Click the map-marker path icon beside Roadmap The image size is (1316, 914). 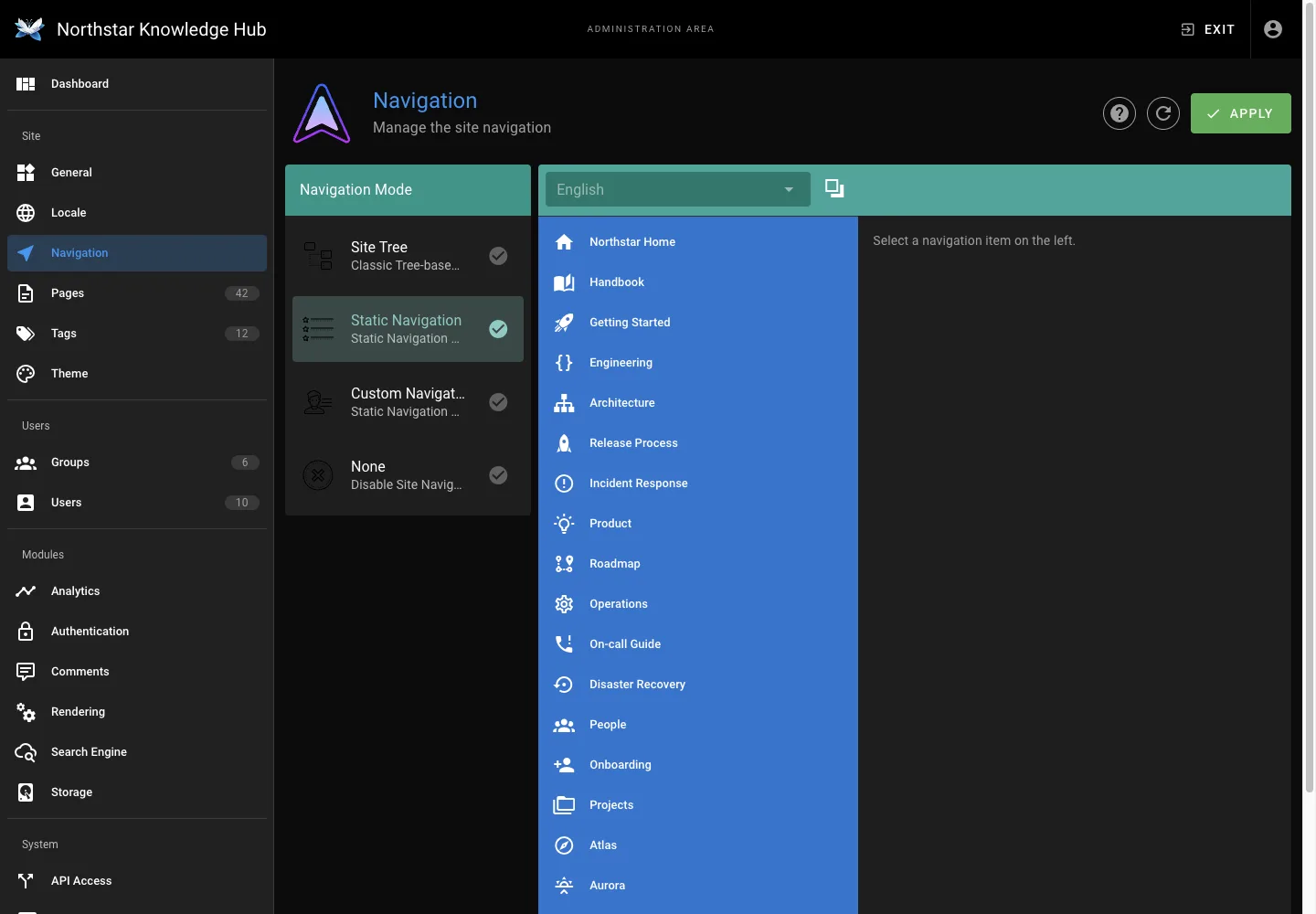click(x=564, y=564)
